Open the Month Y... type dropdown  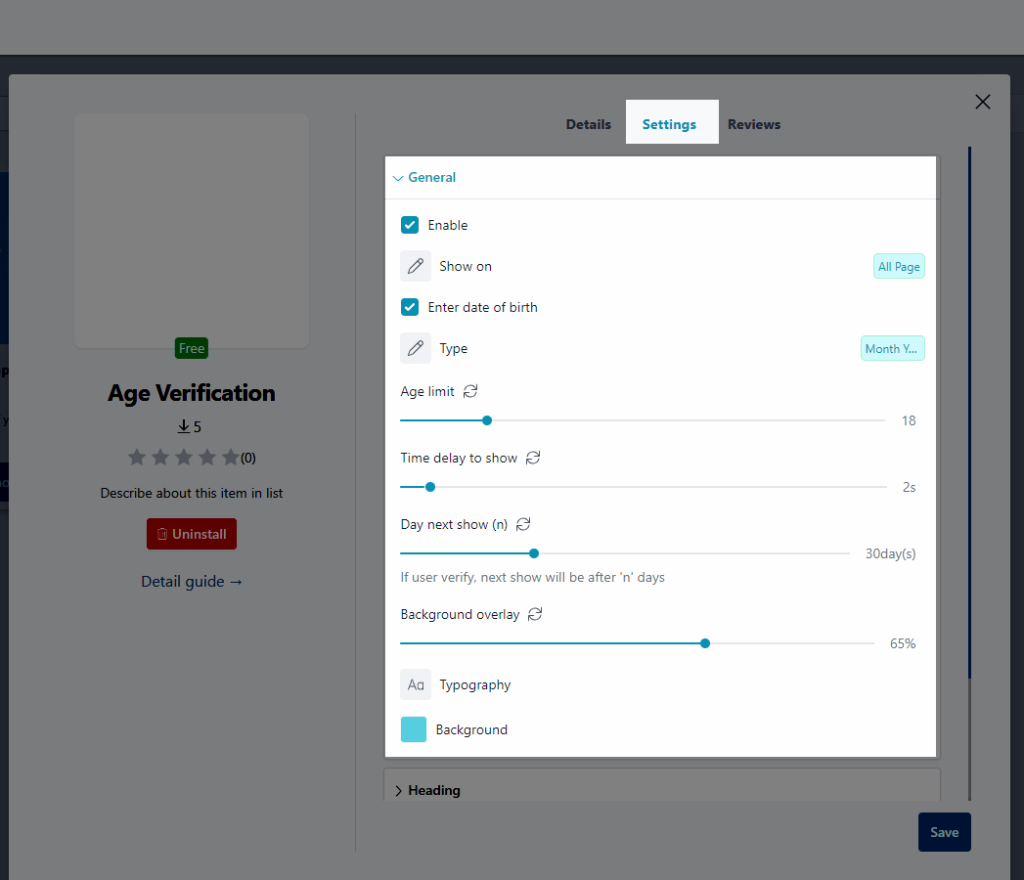[892, 349]
